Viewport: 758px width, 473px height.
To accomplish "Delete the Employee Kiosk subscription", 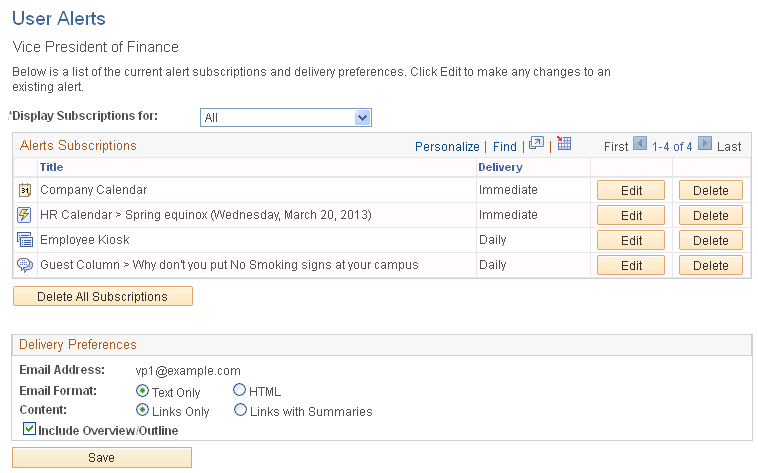I will (710, 240).
